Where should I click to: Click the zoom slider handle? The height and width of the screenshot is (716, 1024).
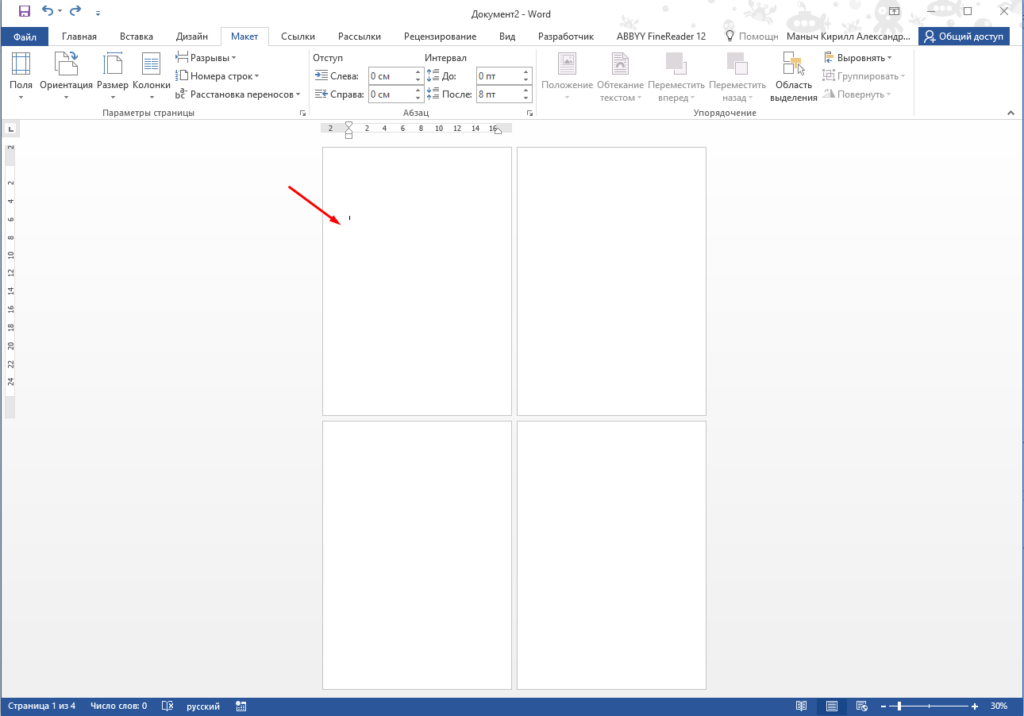899,706
